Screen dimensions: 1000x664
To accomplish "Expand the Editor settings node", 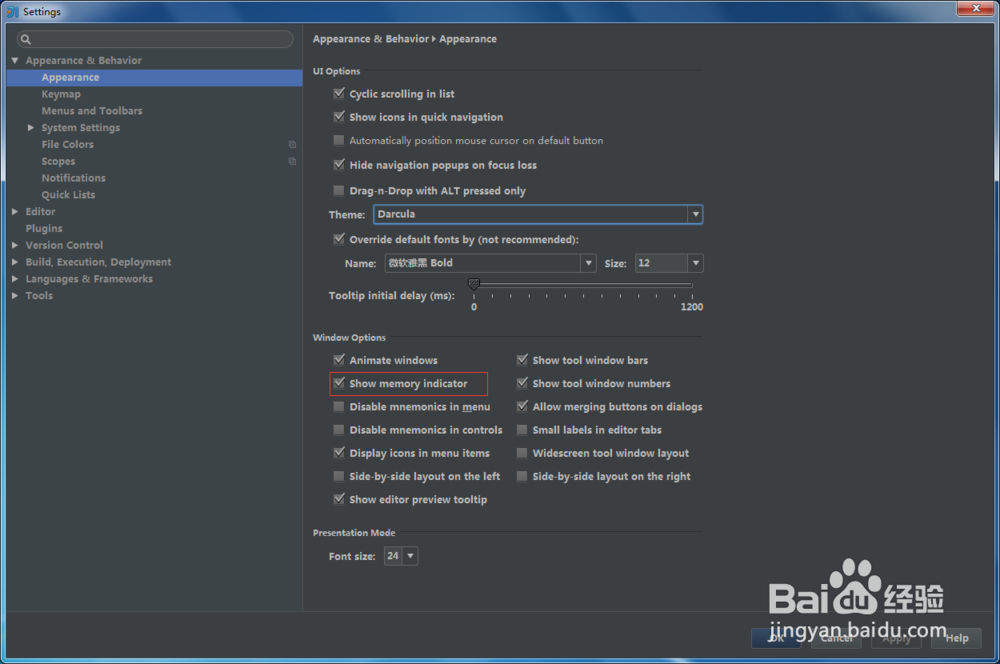I will point(15,212).
